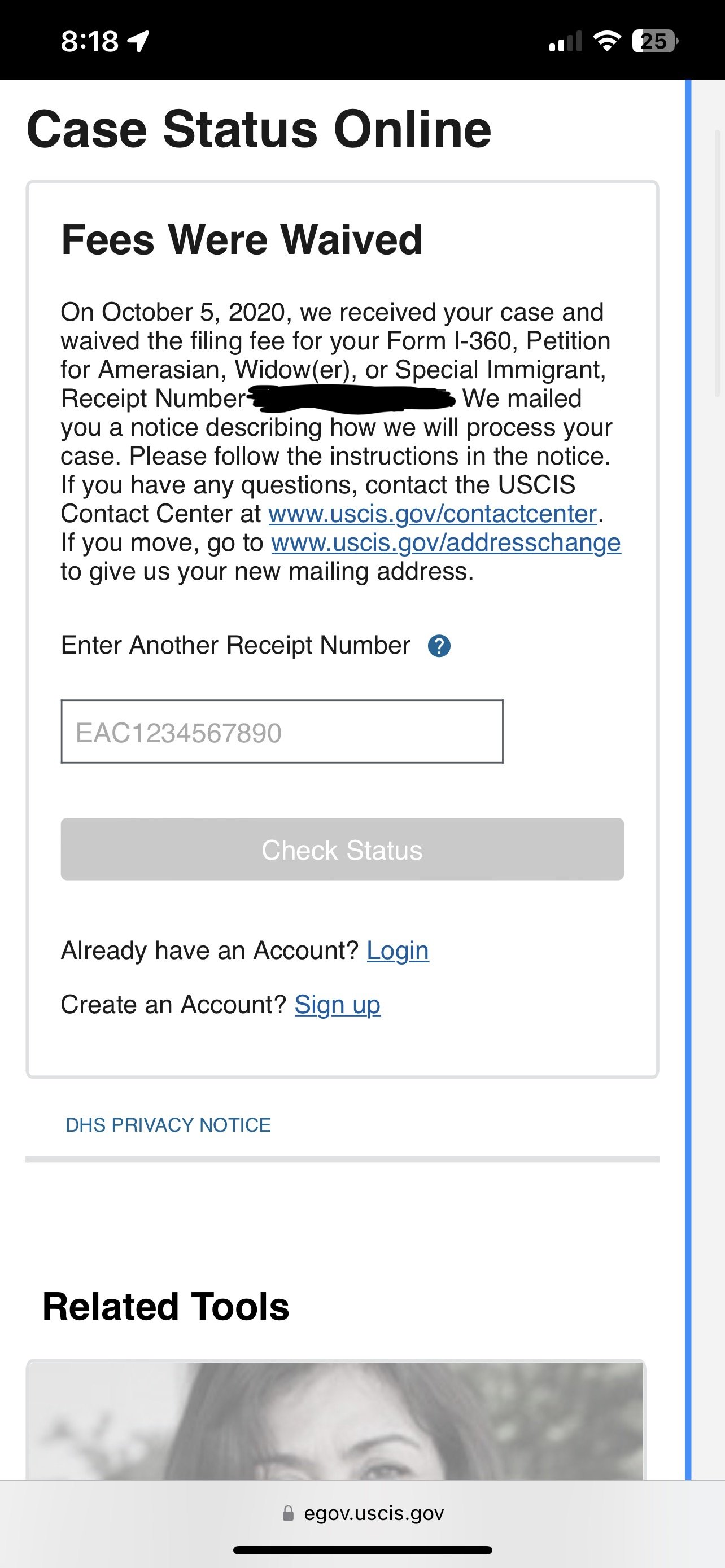This screenshot has width=725, height=1568.
Task: Tap the Related Tools photo thumbnail
Action: [x=335, y=1420]
